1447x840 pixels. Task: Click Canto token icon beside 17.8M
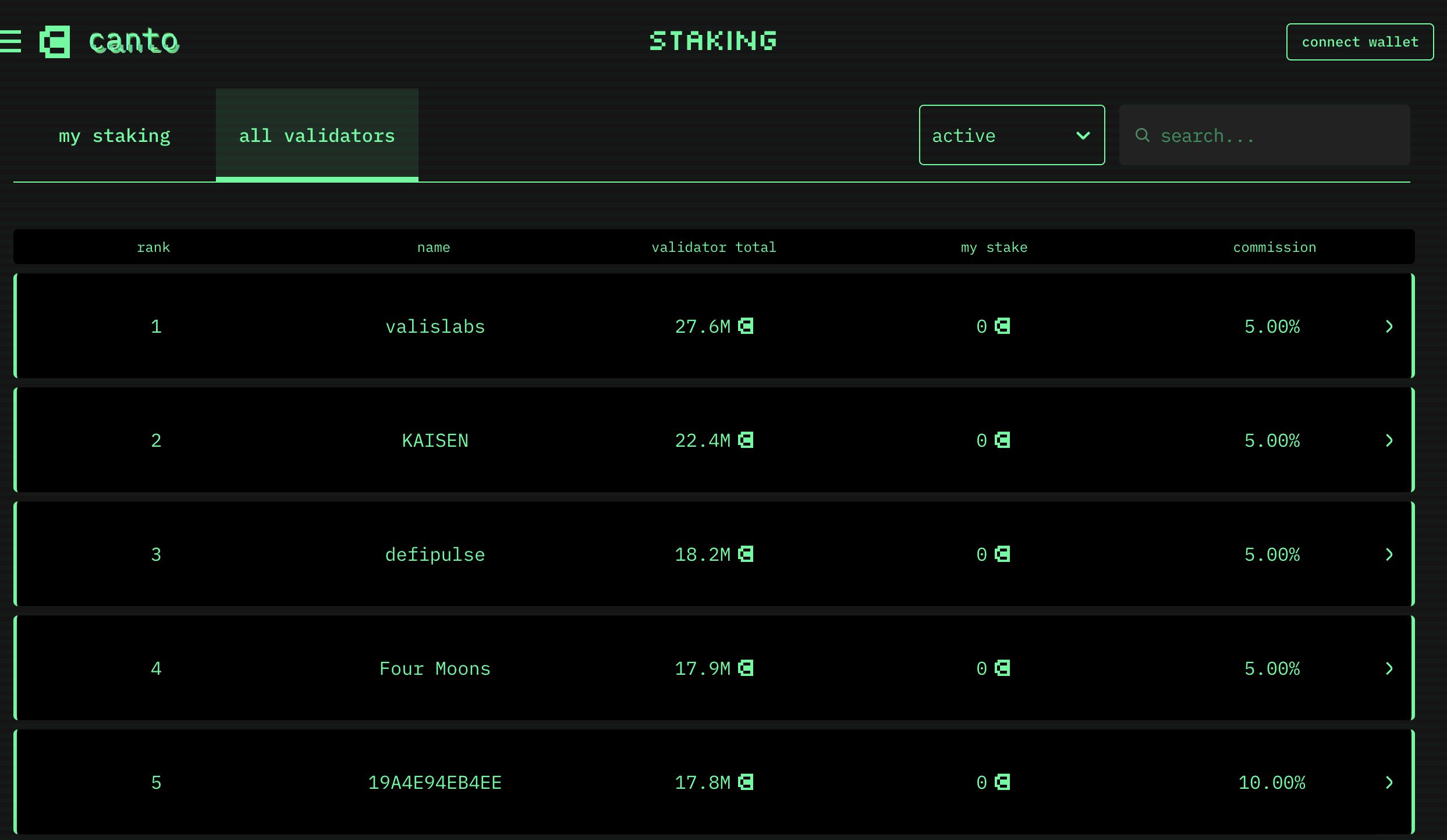point(746,782)
